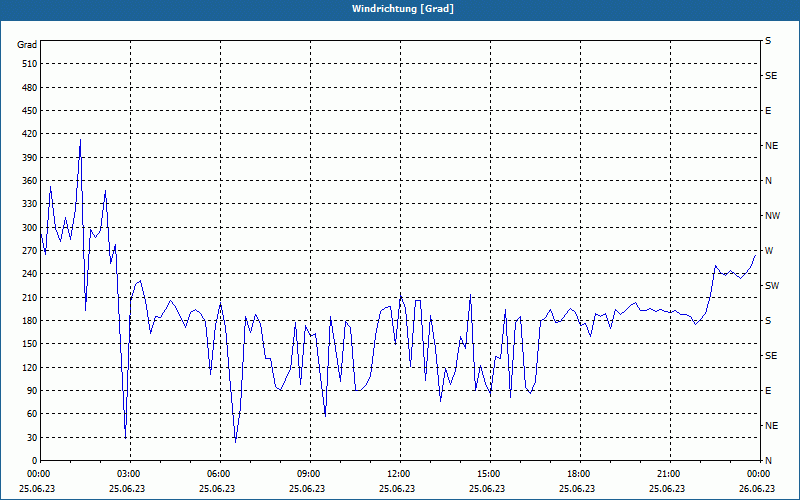This screenshot has height=500, width=800.
Task: Click the 25.06.23 date under 12:00
Action: [x=397, y=488]
